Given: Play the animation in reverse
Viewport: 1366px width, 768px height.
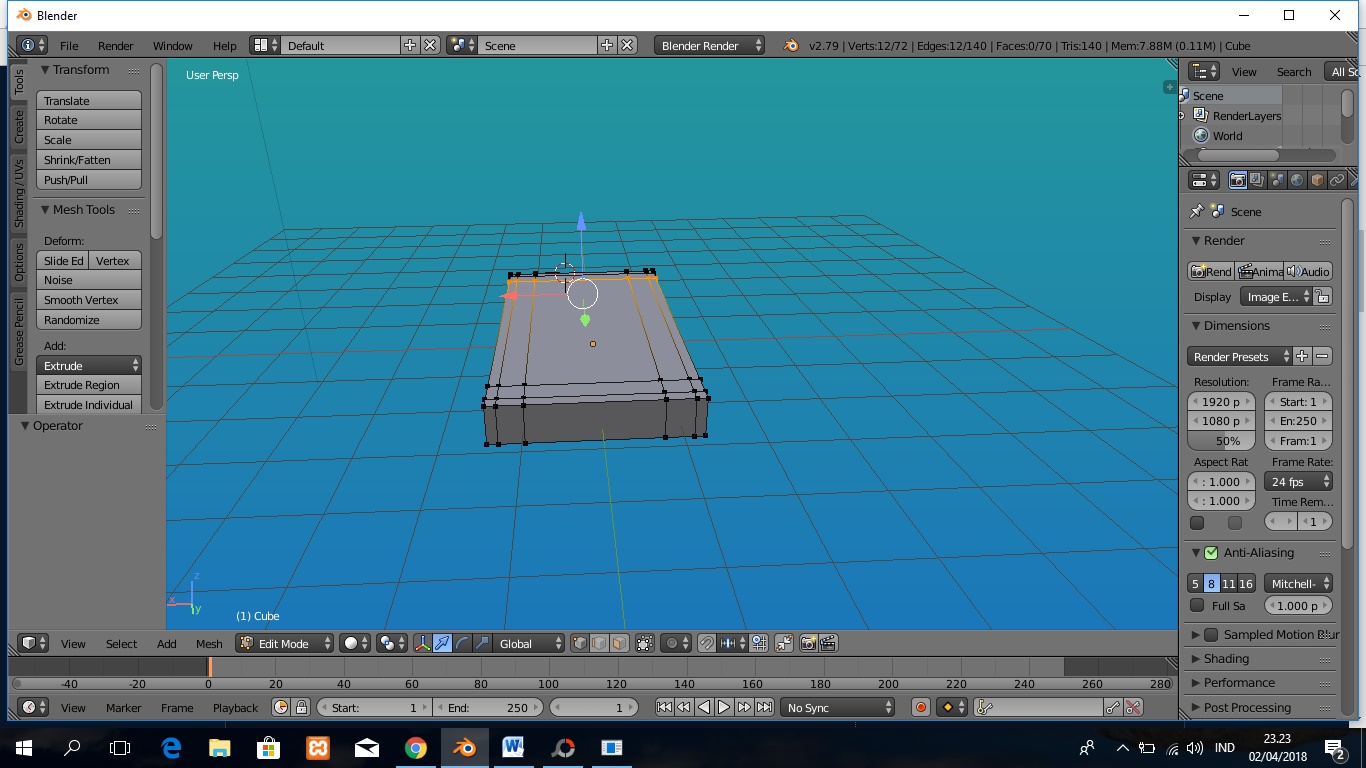Looking at the screenshot, I should coord(704,707).
